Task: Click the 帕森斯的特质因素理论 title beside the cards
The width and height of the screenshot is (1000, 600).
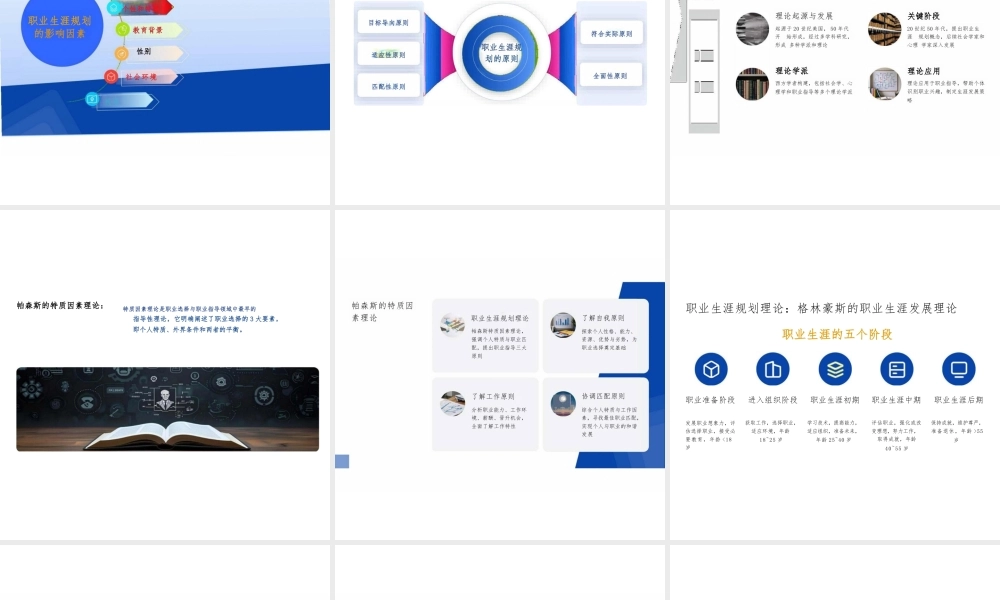Action: (x=383, y=311)
